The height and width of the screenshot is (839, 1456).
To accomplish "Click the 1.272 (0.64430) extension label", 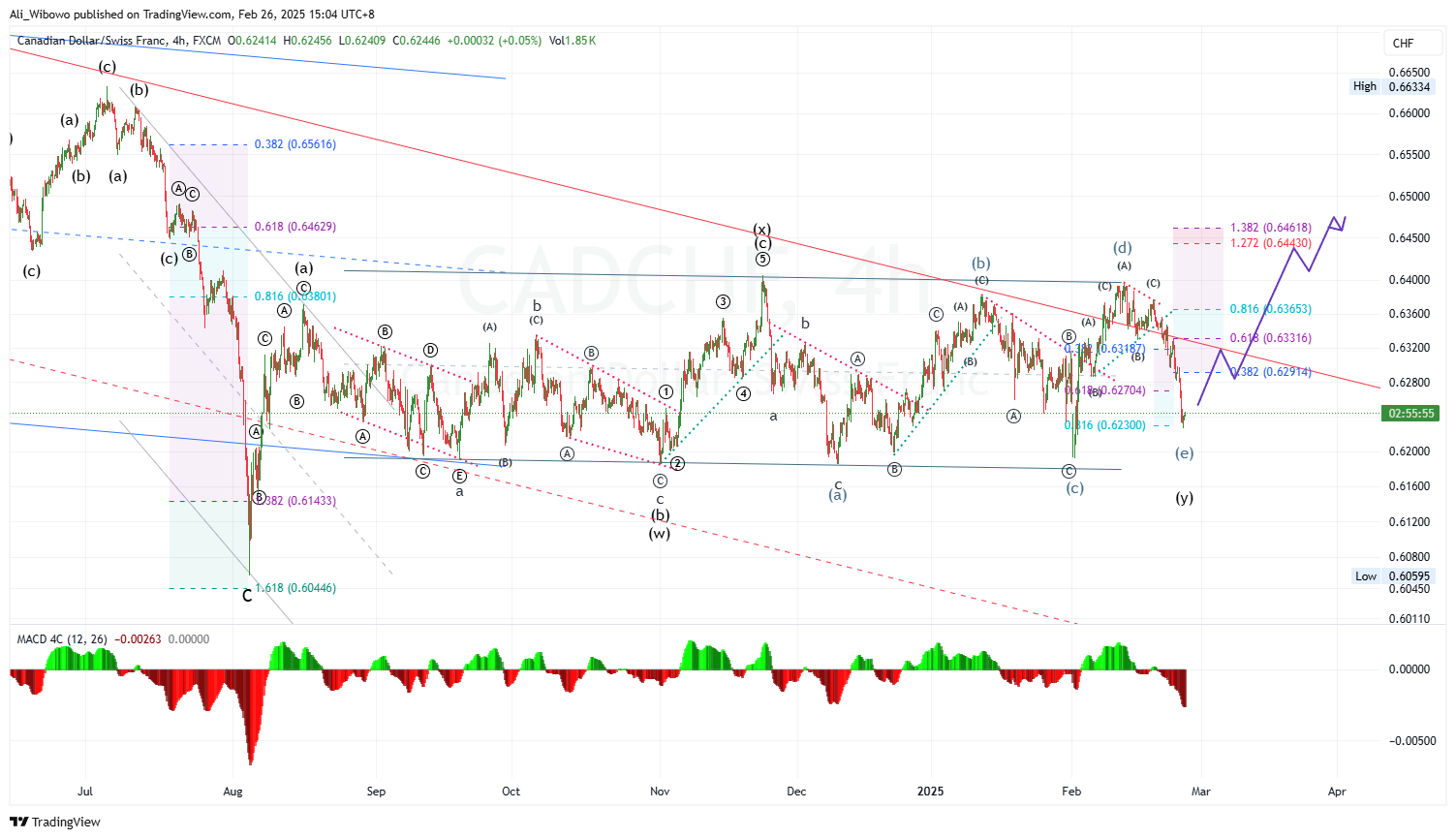I will [x=1271, y=243].
